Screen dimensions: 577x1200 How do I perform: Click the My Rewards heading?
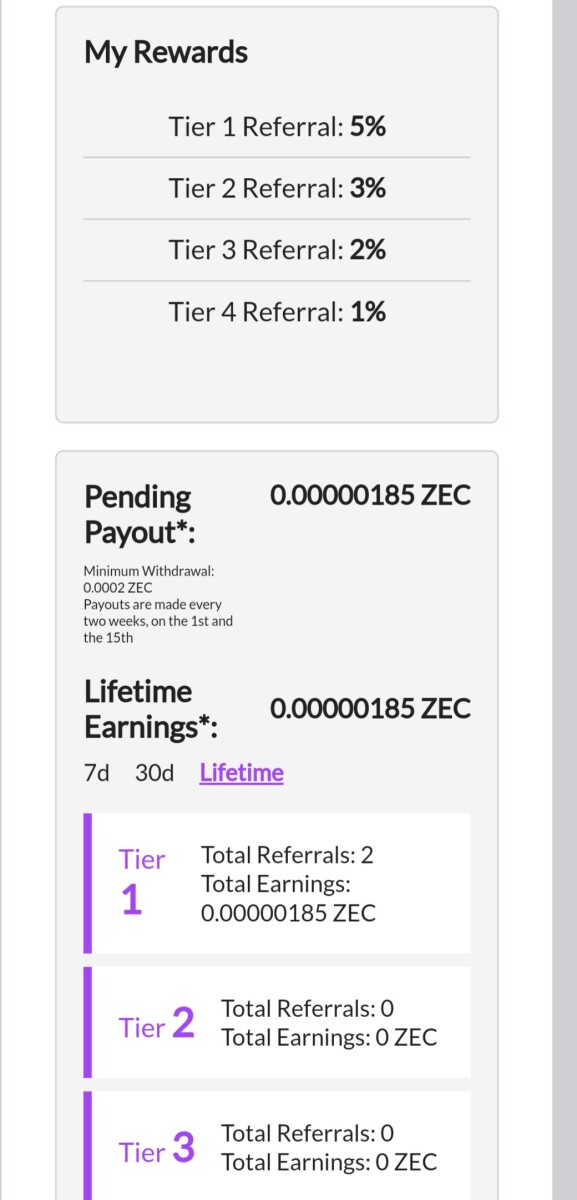point(166,53)
